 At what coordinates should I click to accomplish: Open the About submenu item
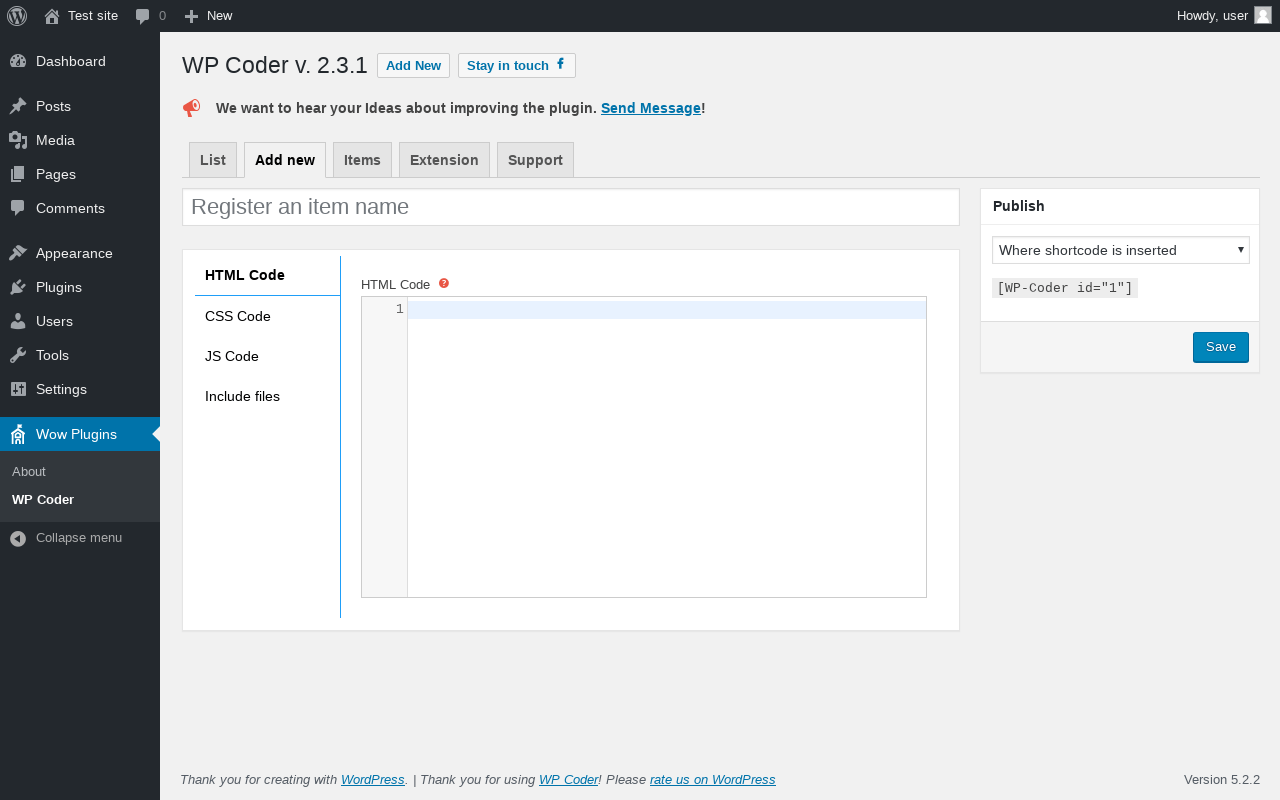click(x=80, y=471)
